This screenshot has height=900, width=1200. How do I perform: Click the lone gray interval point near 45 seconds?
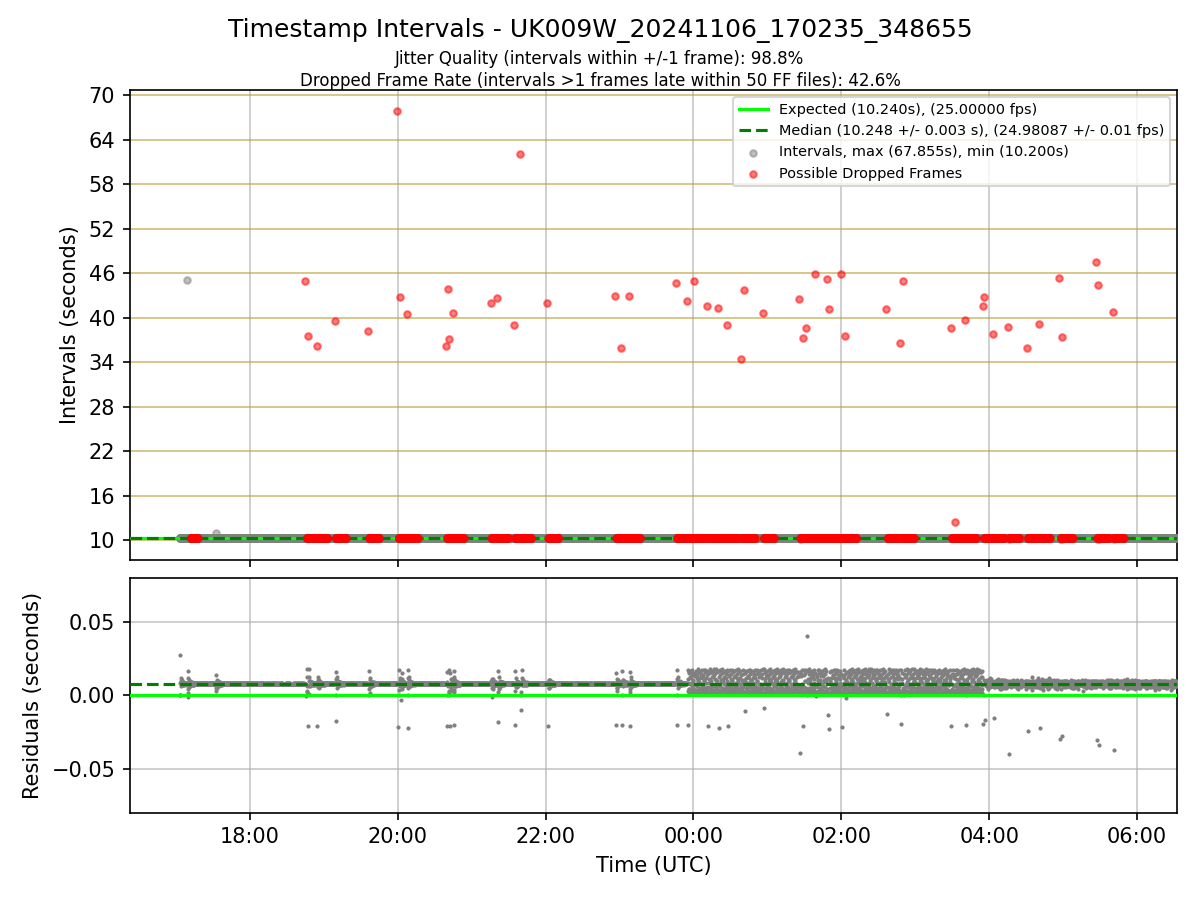tap(187, 280)
